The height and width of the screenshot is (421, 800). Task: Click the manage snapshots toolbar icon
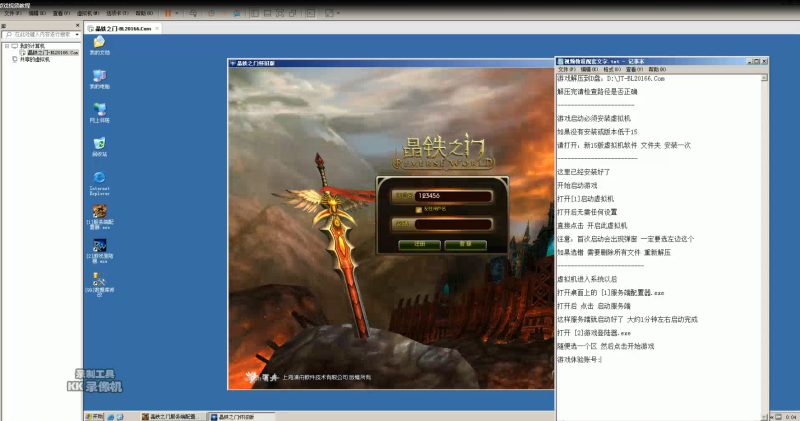tap(237, 13)
